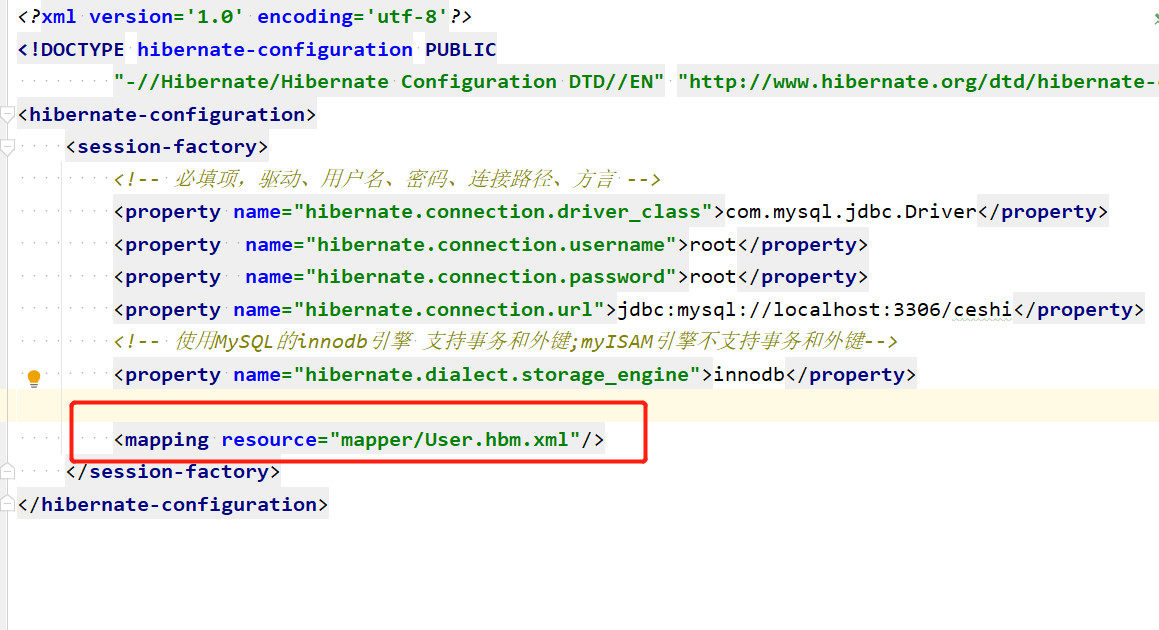Click the </session-factory> closing tag text

173,471
